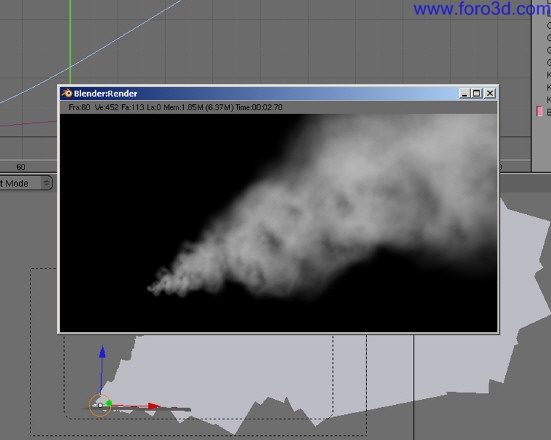Click the orange-circled object origin
Viewport: 551px width, 440px height.
coord(100,406)
